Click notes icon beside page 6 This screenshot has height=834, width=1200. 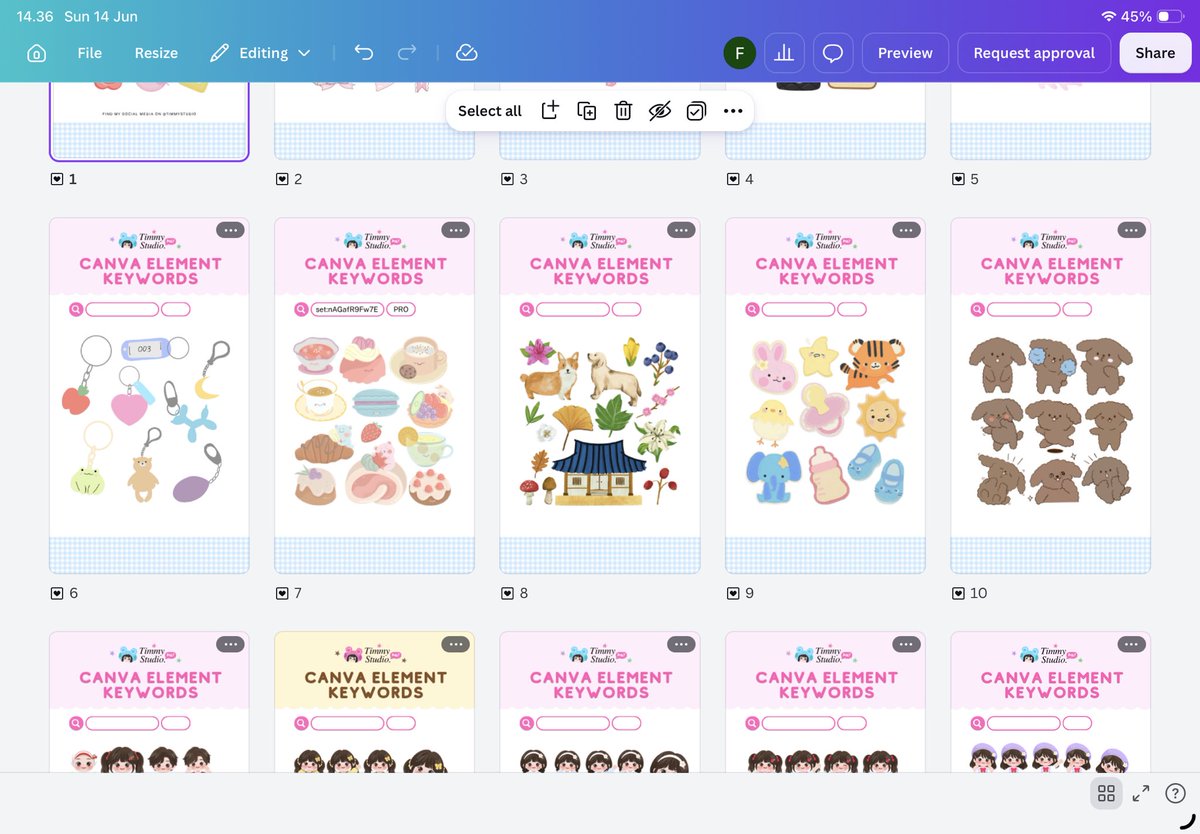57,593
